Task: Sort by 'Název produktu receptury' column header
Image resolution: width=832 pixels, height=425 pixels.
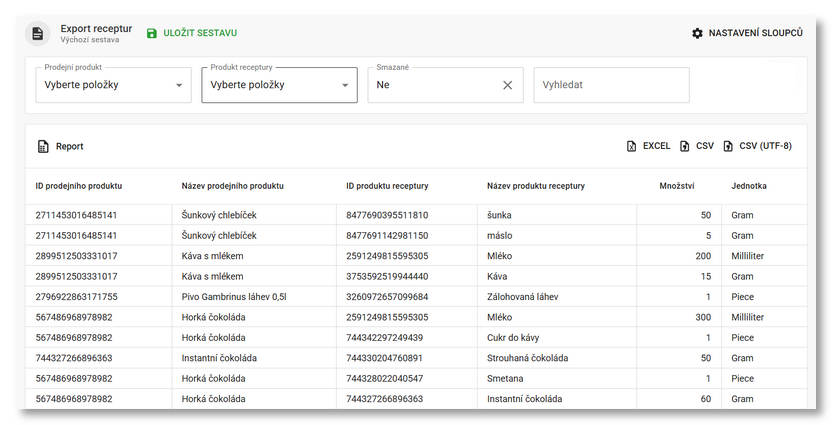Action: [x=536, y=186]
